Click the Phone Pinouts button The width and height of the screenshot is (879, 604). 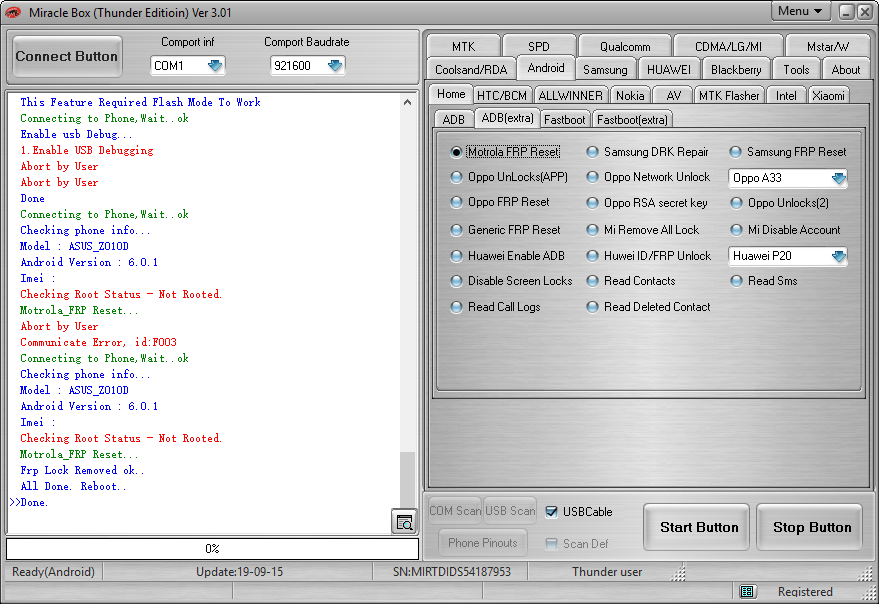click(x=483, y=542)
